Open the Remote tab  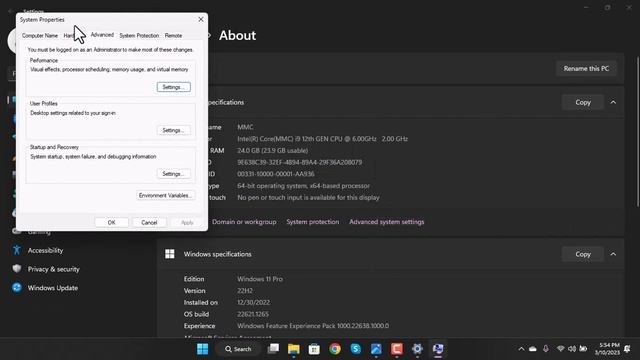(x=173, y=36)
